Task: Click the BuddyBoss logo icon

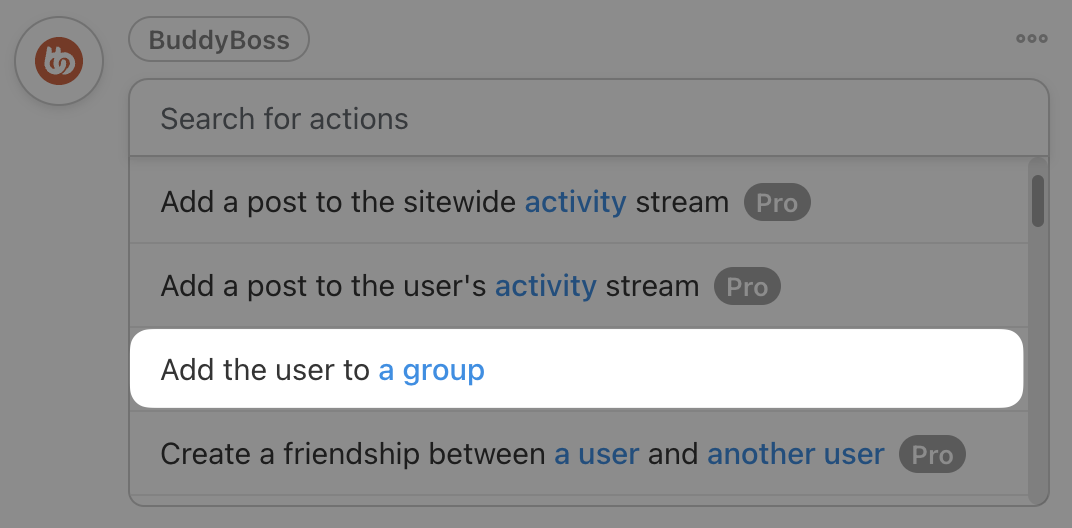Action: tap(59, 61)
